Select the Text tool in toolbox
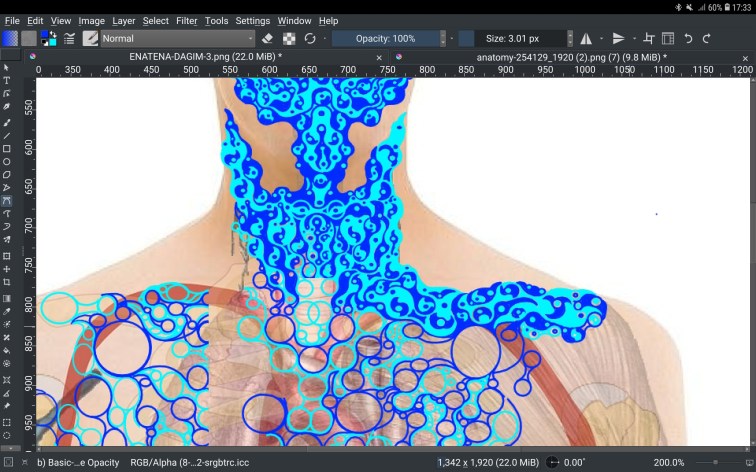Screen dimensions: 756x472 [7, 81]
